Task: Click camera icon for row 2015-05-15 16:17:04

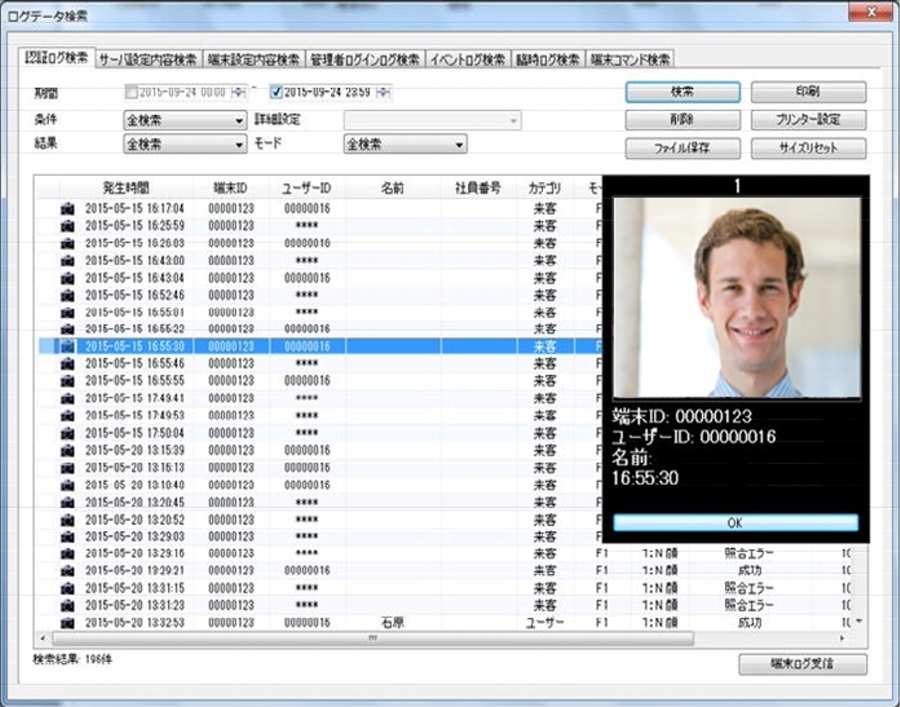Action: 67,208
